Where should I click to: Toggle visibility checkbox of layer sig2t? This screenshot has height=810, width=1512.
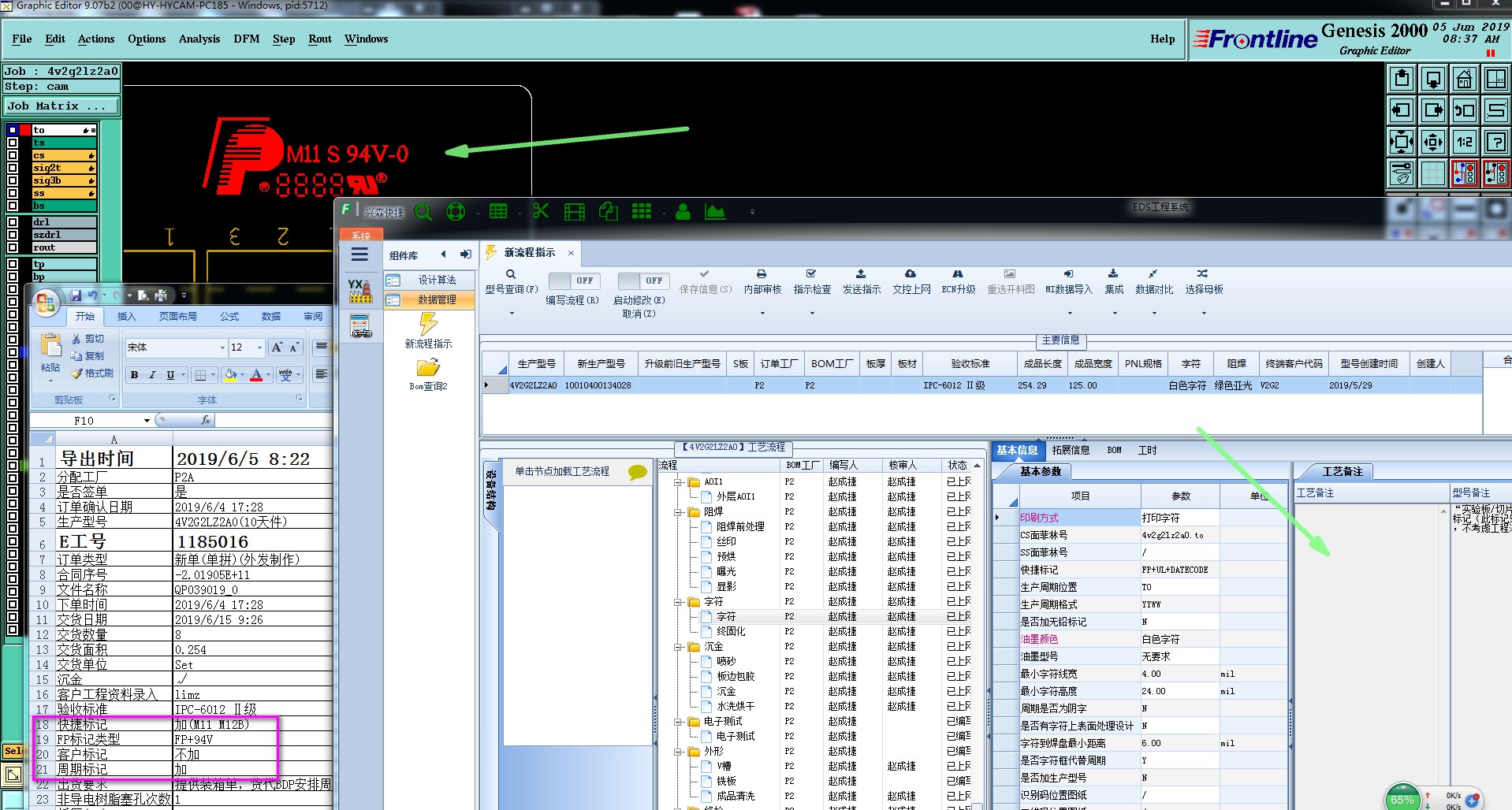[13, 168]
